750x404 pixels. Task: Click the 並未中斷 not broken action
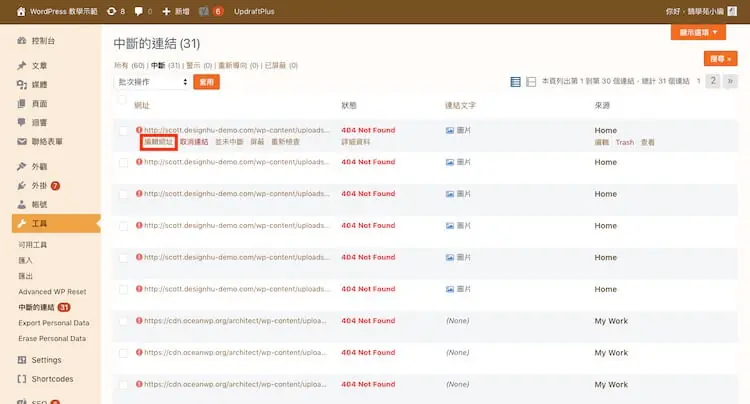click(x=229, y=142)
